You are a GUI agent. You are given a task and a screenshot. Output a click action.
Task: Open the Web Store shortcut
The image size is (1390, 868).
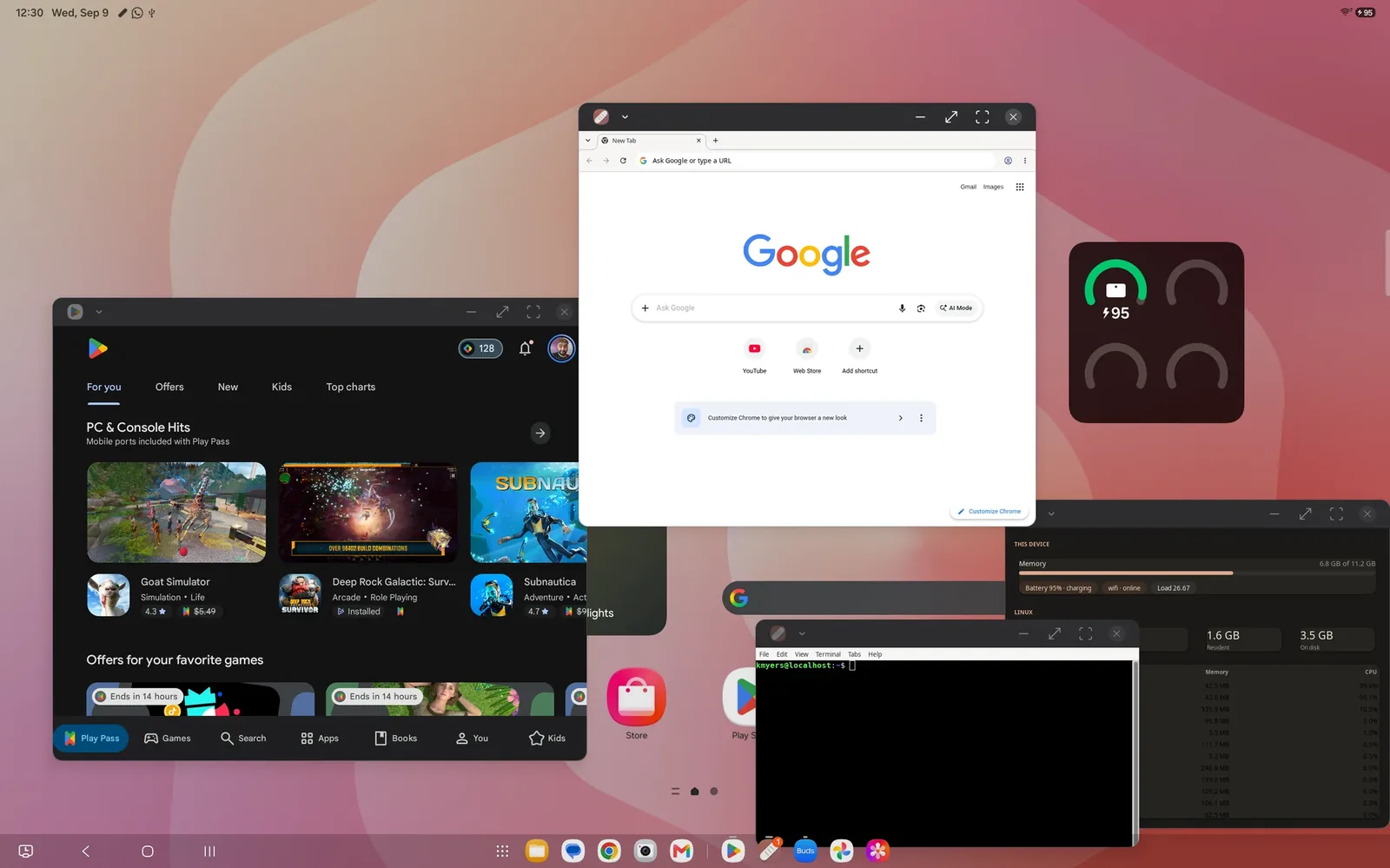pos(807,355)
